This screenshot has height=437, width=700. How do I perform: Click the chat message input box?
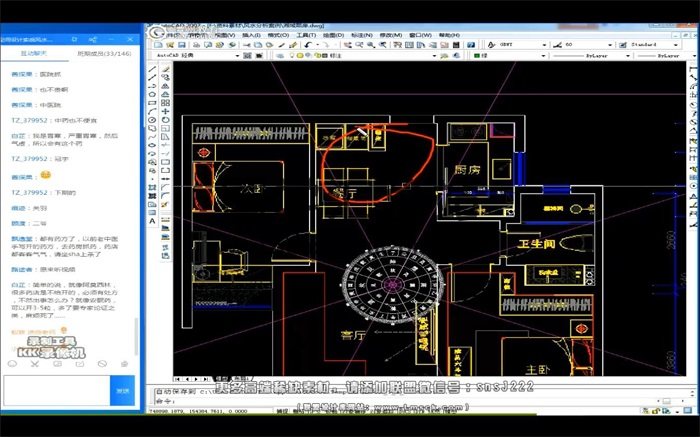(x=55, y=391)
